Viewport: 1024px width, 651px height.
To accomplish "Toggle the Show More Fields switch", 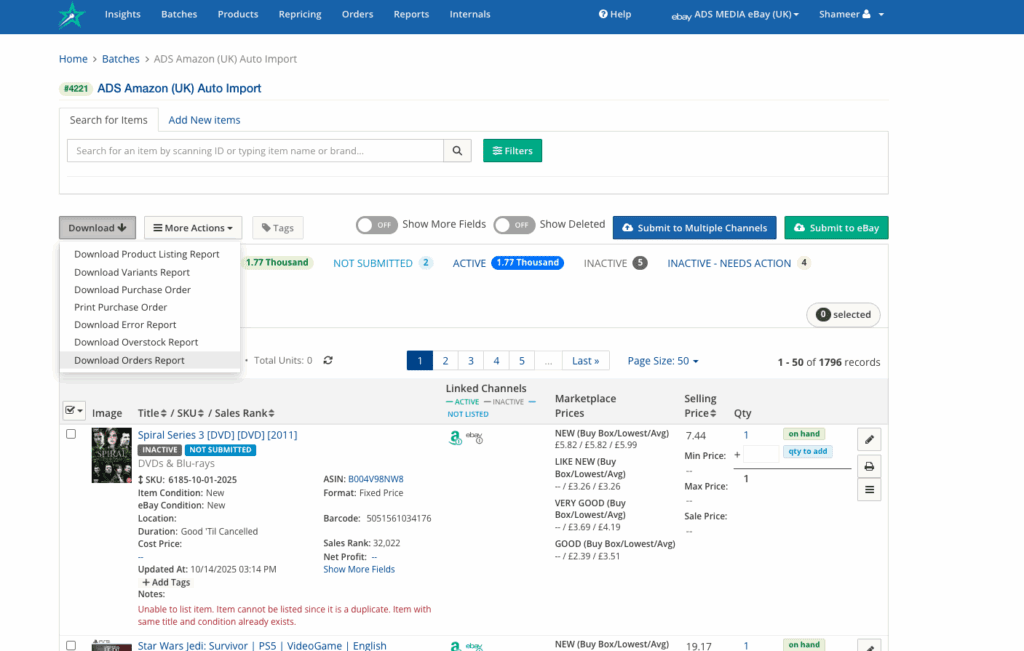I will 376,225.
